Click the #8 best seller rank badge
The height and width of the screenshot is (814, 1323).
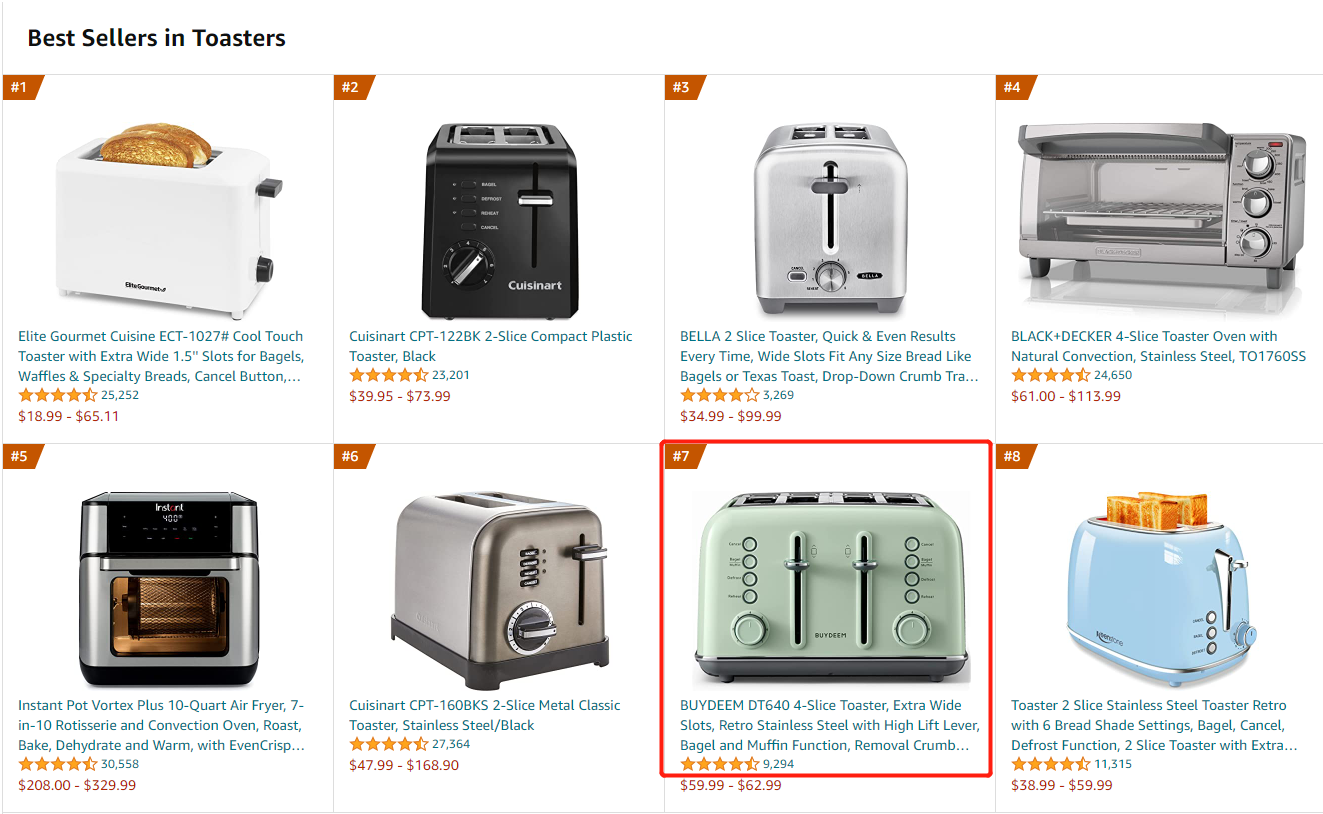click(x=1013, y=456)
